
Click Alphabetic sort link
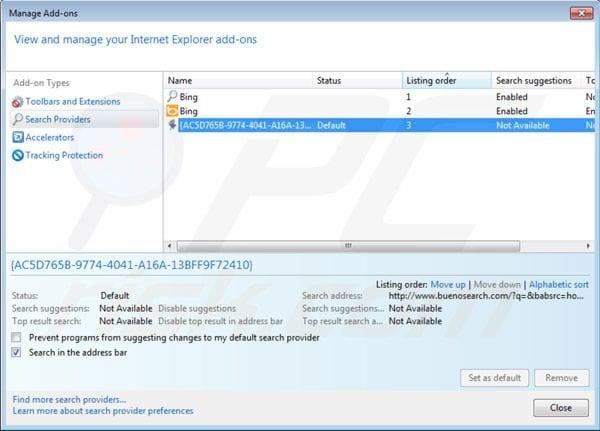[559, 285]
